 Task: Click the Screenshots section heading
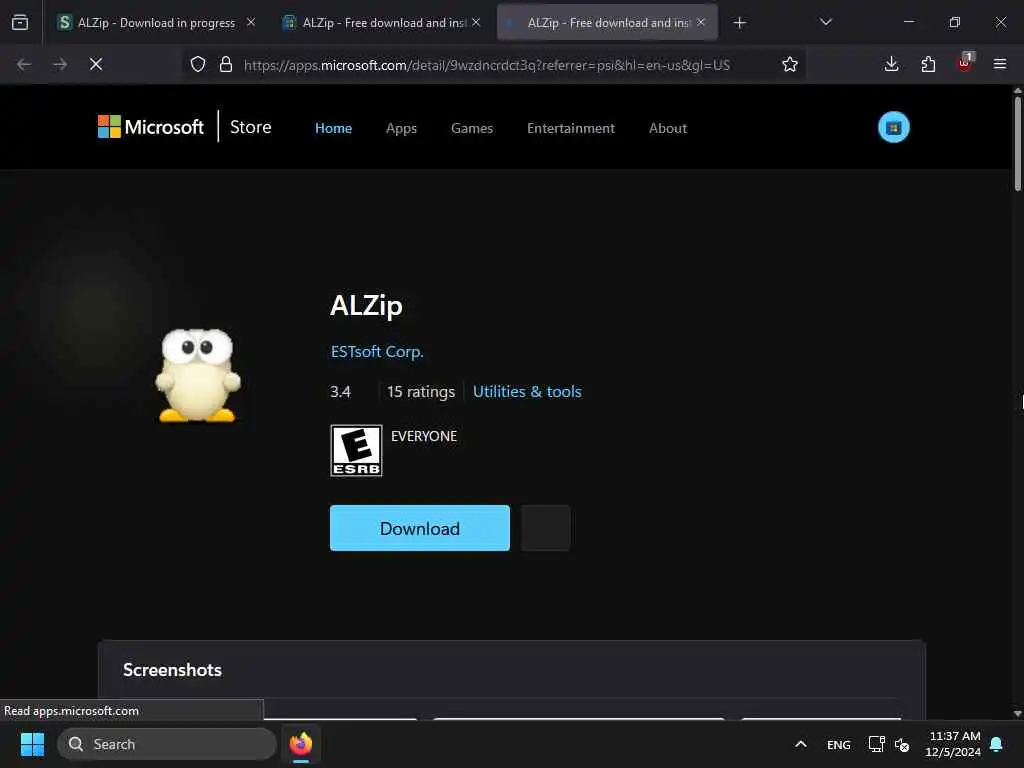pyautogui.click(x=172, y=669)
